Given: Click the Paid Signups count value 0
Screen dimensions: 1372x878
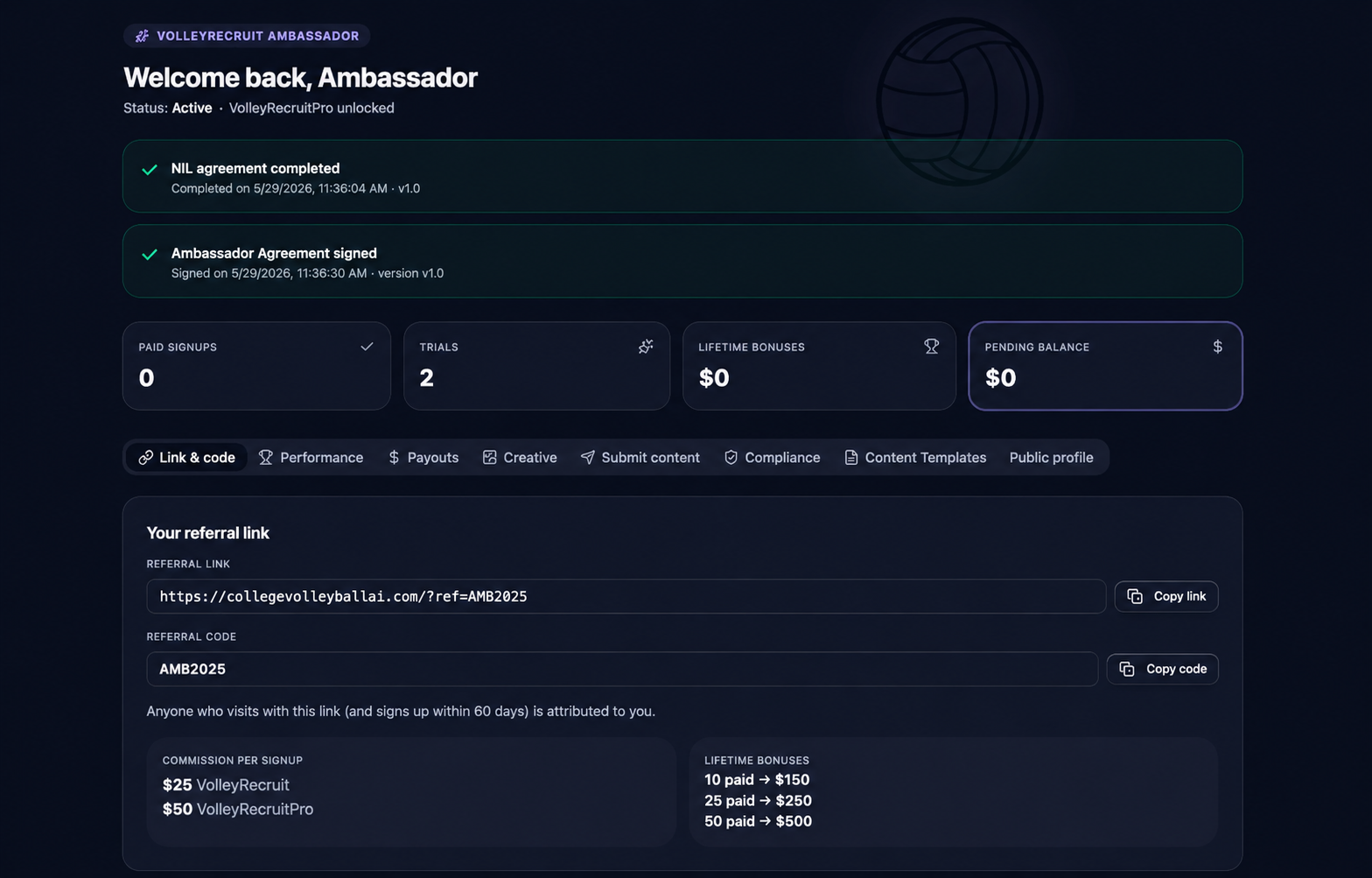Looking at the screenshot, I should coord(146,377).
